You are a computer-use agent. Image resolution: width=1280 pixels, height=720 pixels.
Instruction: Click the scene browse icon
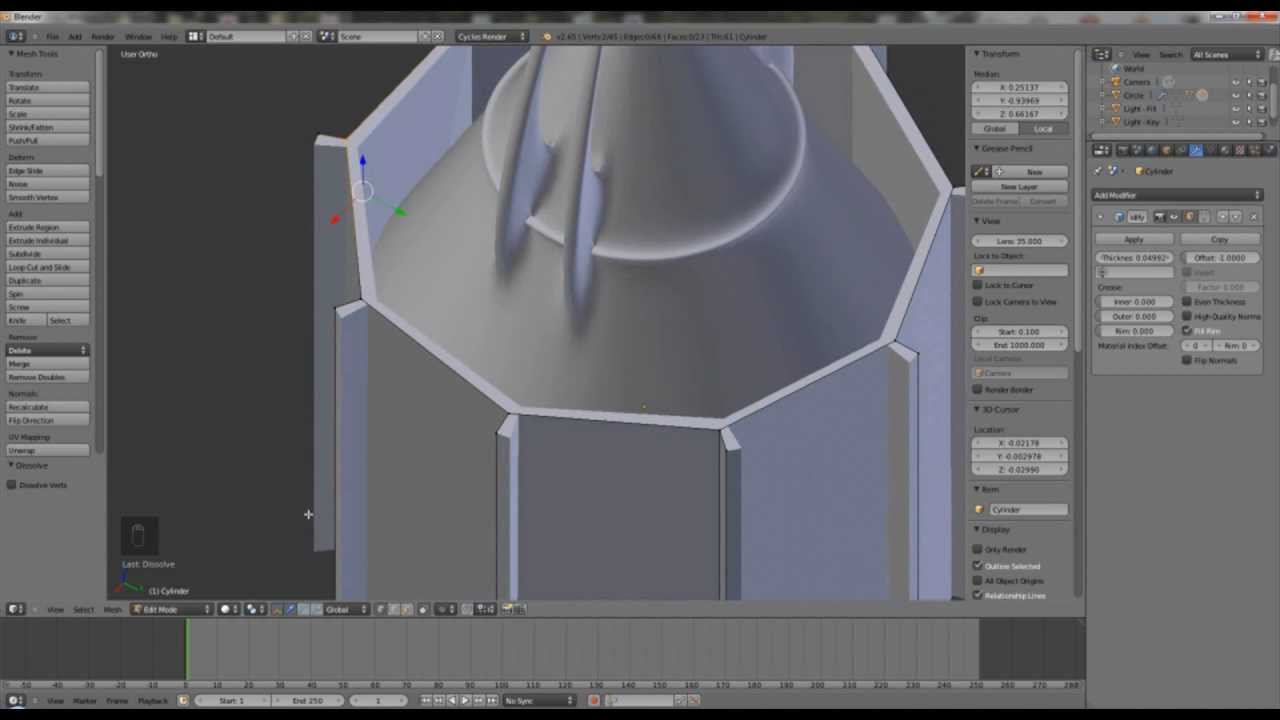coord(326,36)
